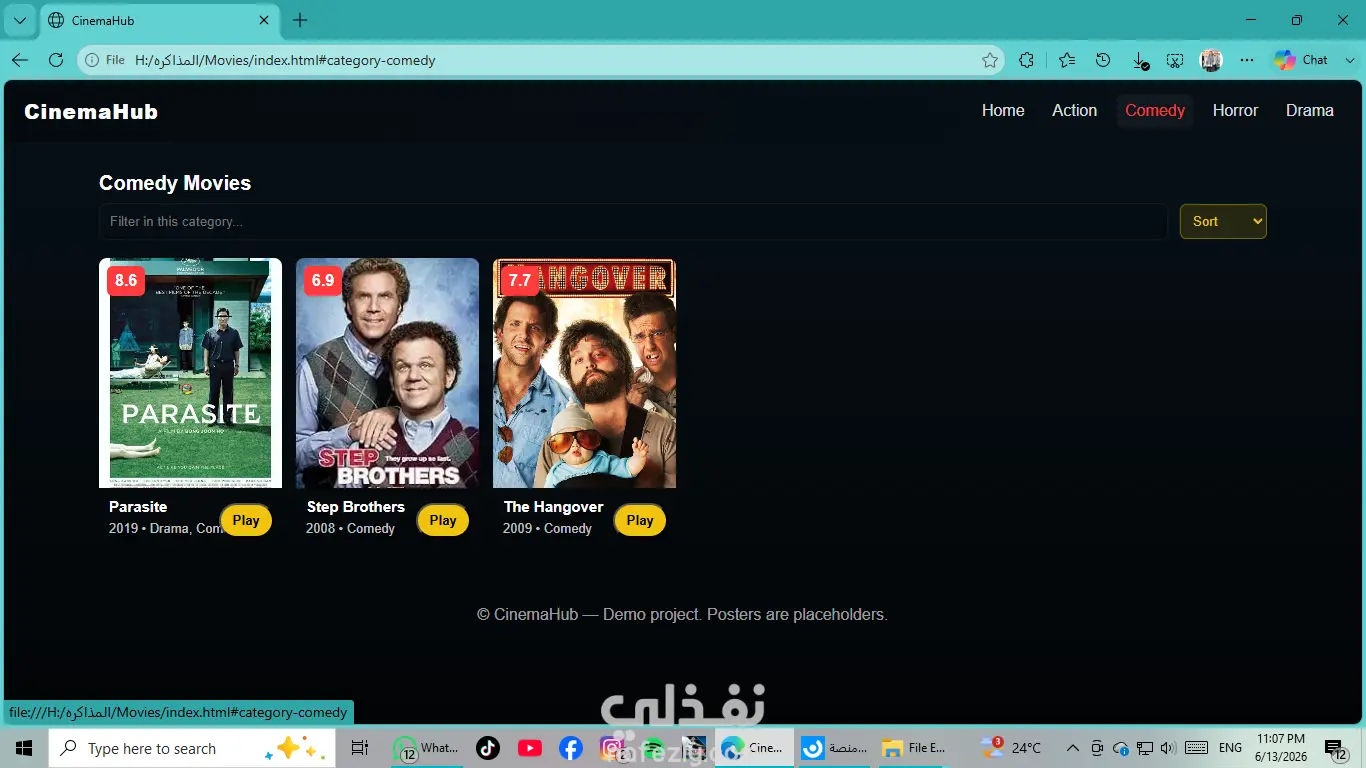Open Spotify from the taskbar

(x=653, y=748)
